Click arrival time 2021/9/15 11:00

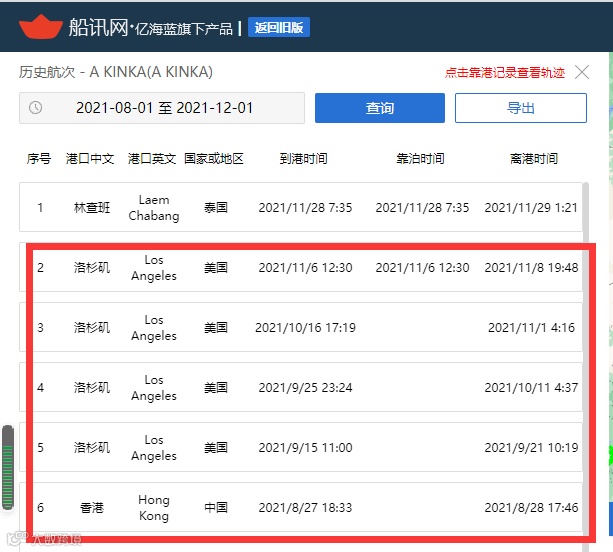[305, 447]
